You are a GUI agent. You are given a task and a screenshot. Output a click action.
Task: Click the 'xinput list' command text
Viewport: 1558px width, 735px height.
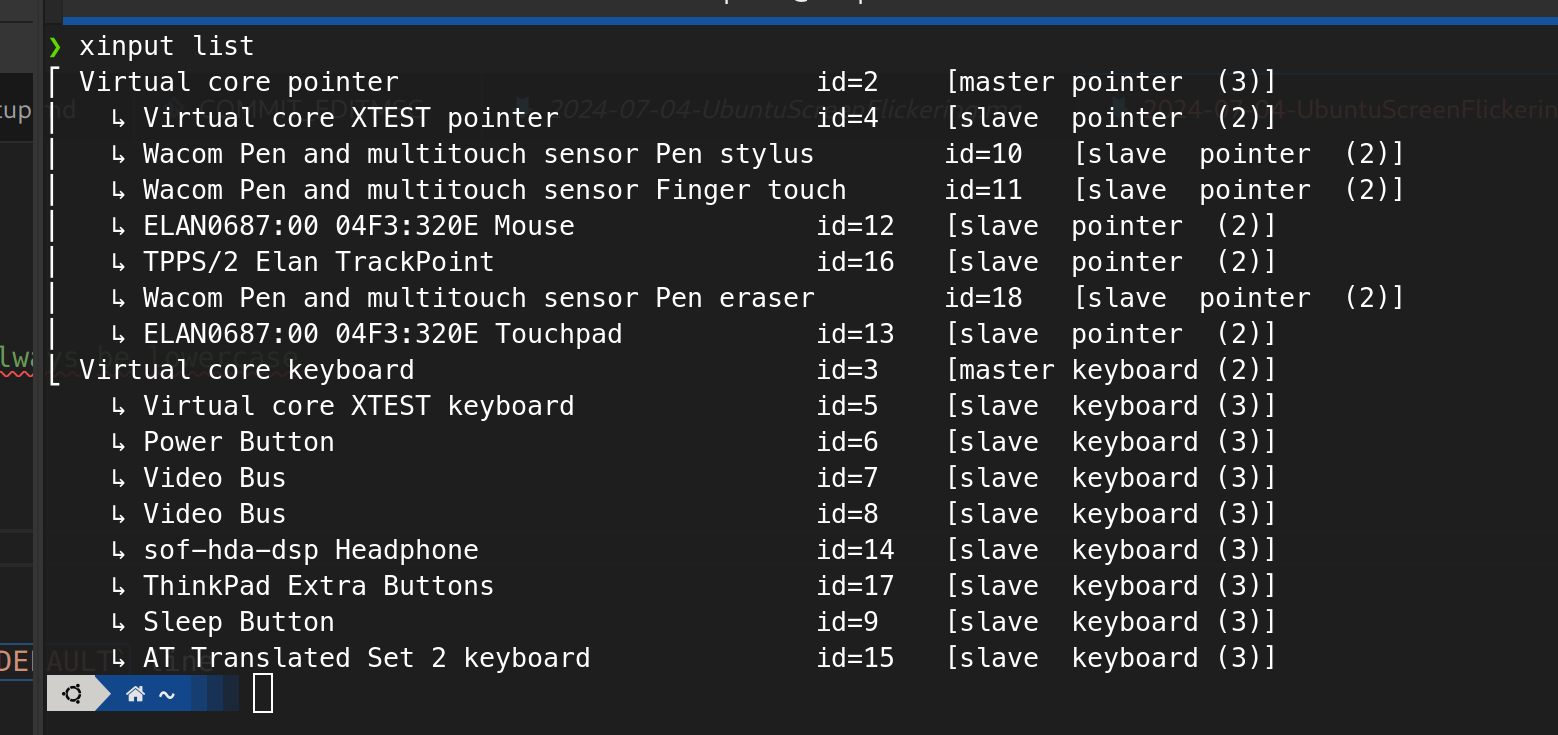tap(166, 46)
